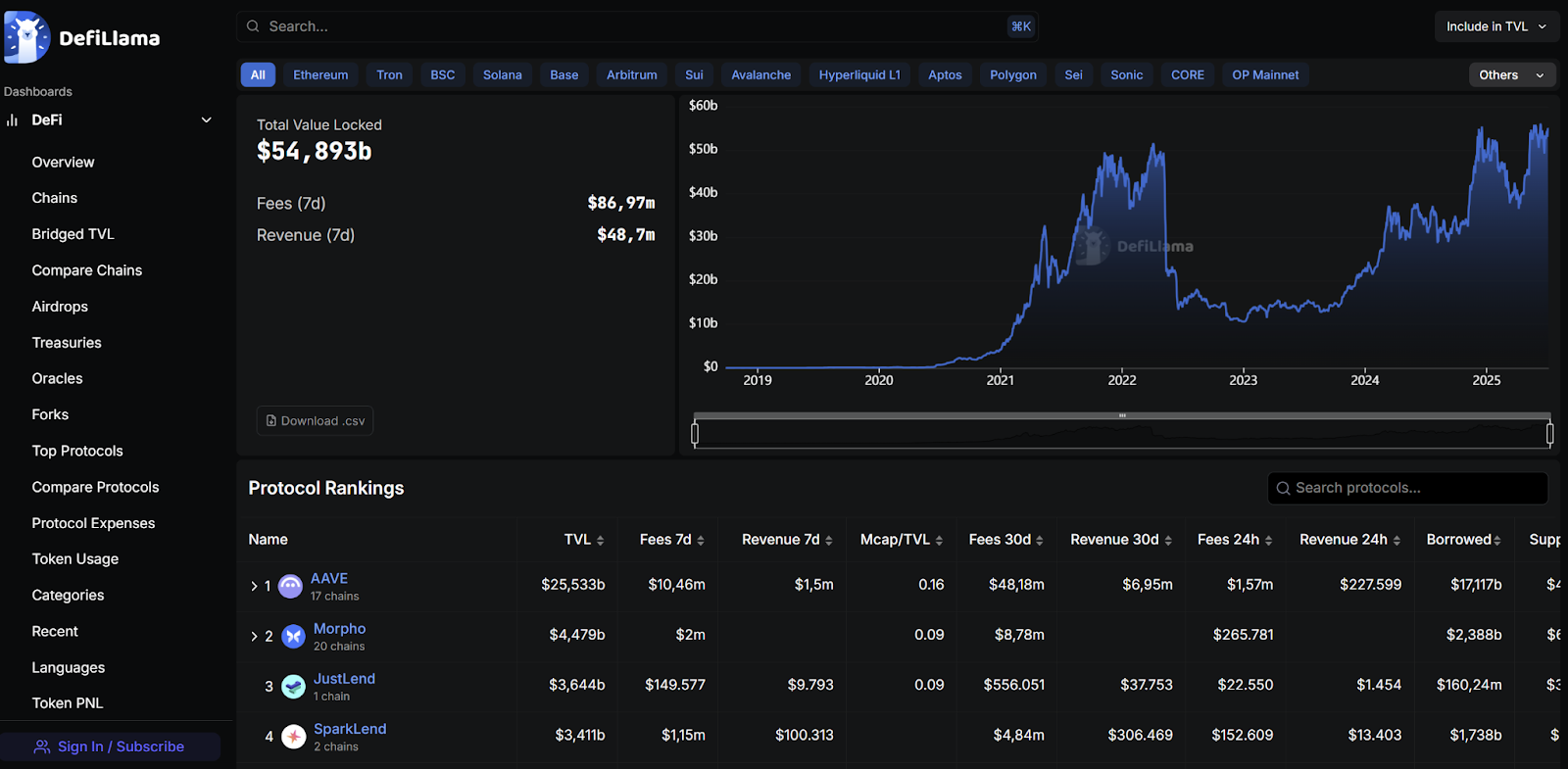Open the Treasuries page
1568x769 pixels.
[67, 343]
